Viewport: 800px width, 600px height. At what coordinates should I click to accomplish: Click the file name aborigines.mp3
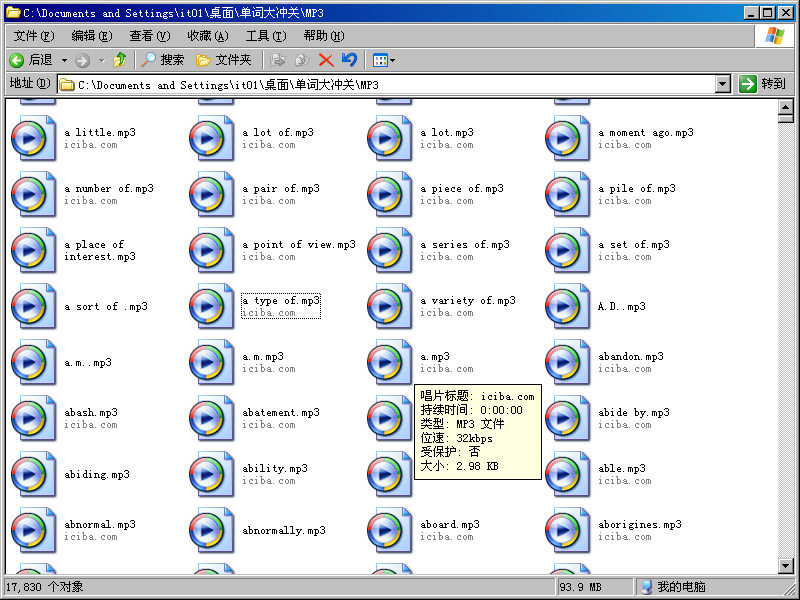click(640, 524)
